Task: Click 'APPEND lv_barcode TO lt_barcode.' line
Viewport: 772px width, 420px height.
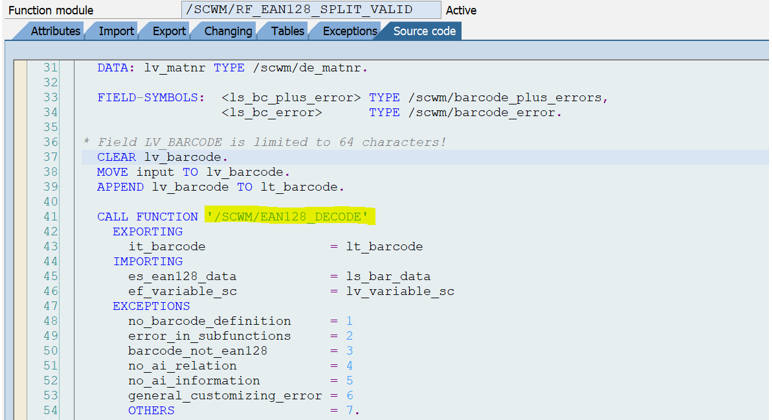Action: 221,187
